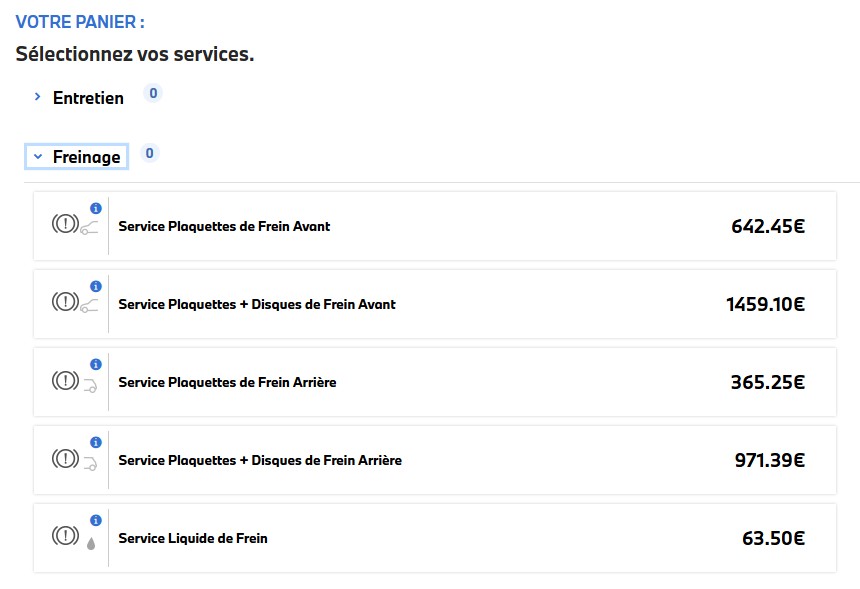Show info for Service Plaquettes de Frein Arrière
860x589 pixels.
(x=96, y=364)
